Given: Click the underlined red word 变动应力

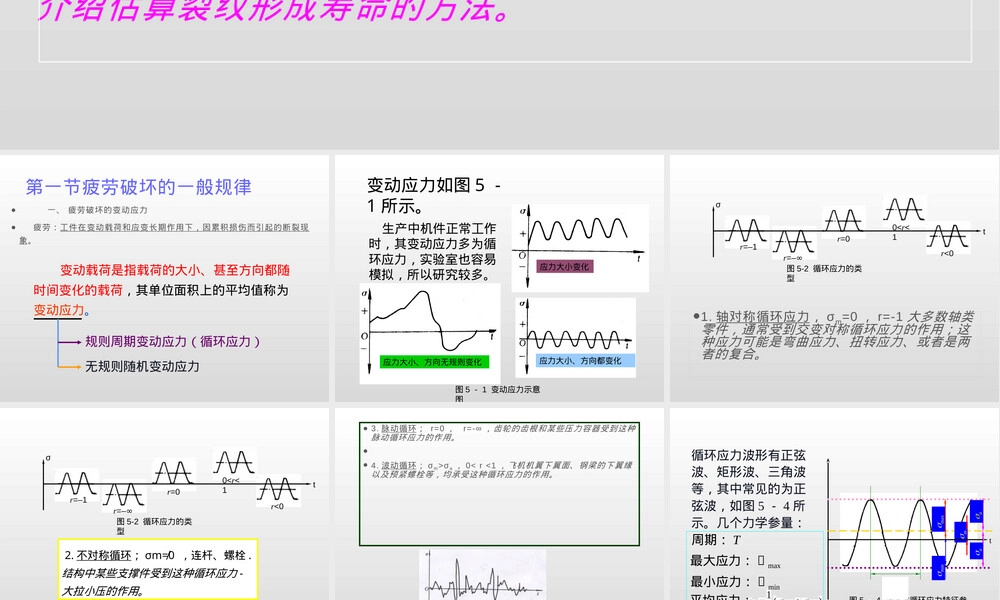Looking at the screenshot, I should [59, 310].
